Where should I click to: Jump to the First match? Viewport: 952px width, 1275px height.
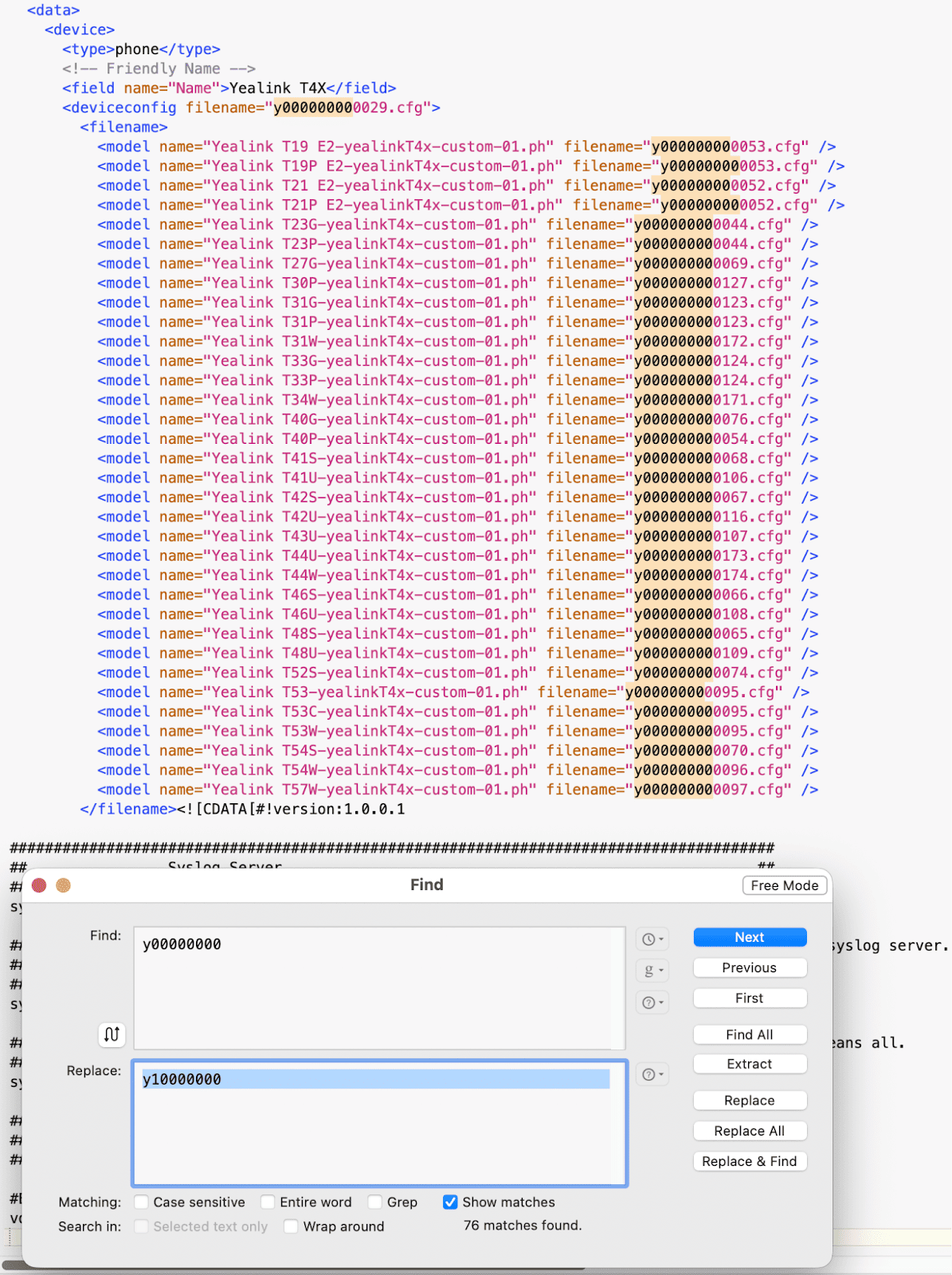pyautogui.click(x=750, y=998)
